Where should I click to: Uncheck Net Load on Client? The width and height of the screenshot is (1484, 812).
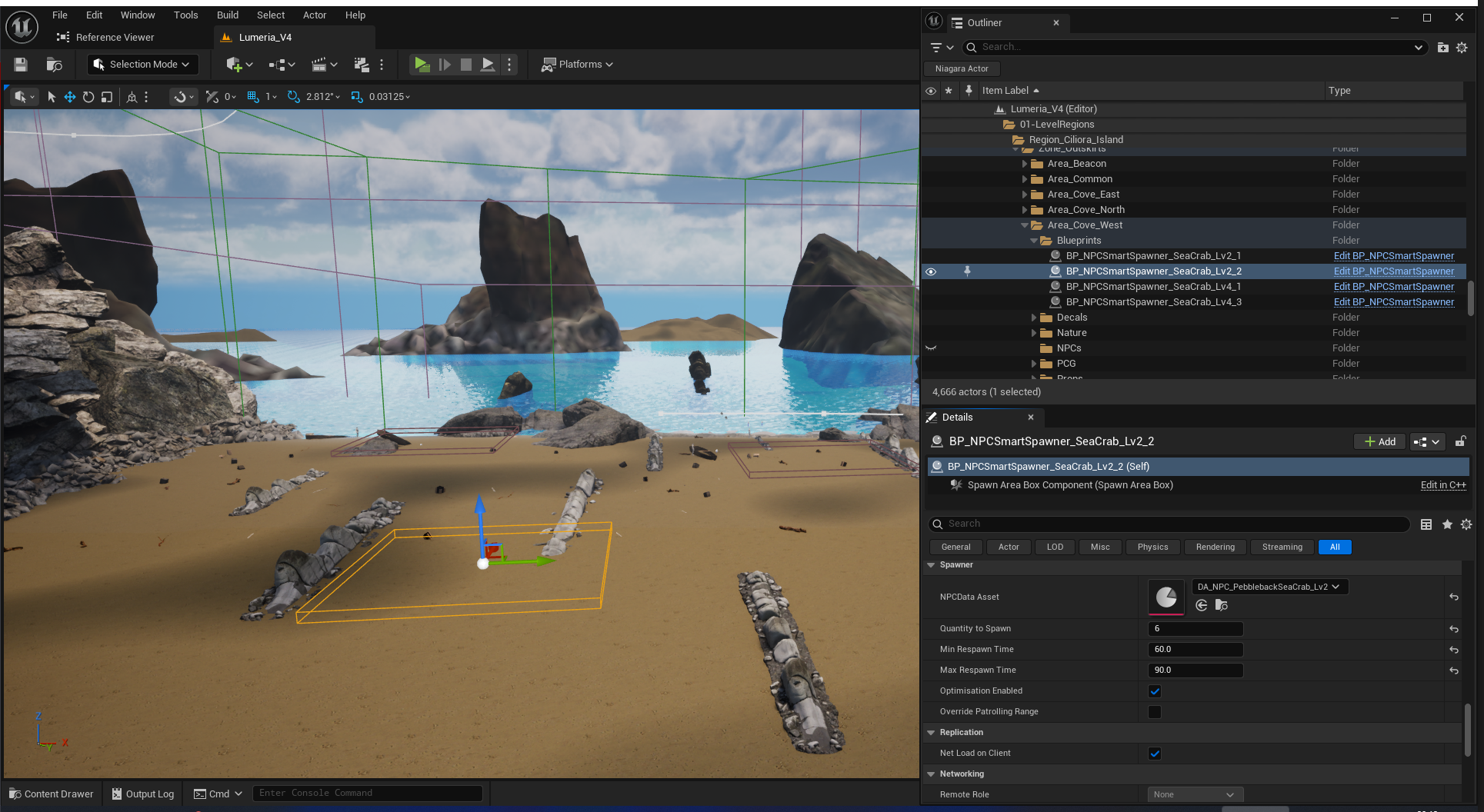point(1155,754)
